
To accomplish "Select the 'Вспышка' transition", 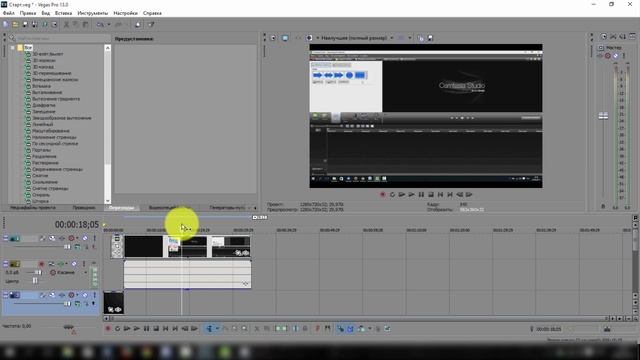I will pos(41,86).
